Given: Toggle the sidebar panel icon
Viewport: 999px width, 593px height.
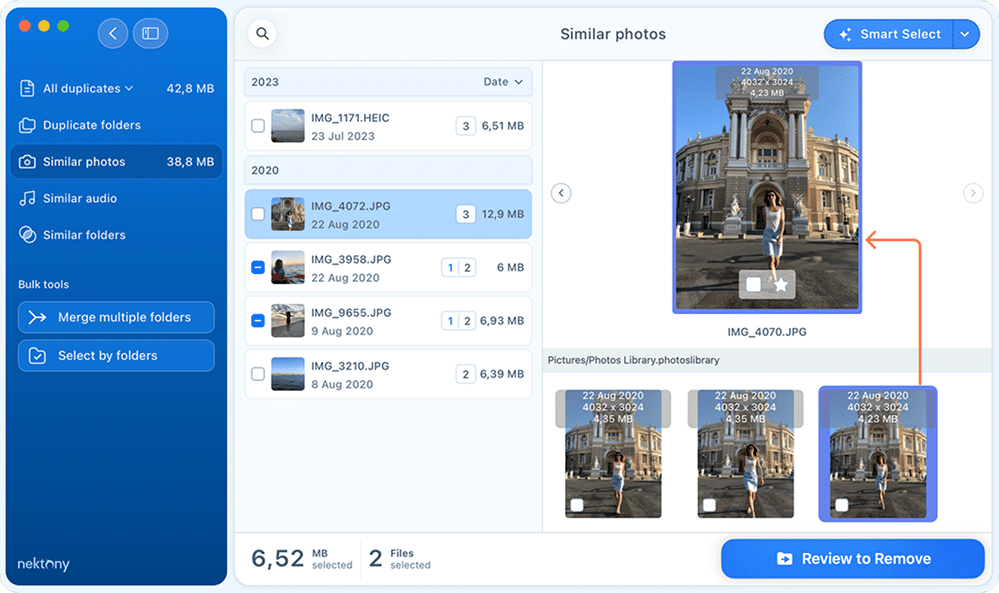Looking at the screenshot, I should pyautogui.click(x=150, y=33).
